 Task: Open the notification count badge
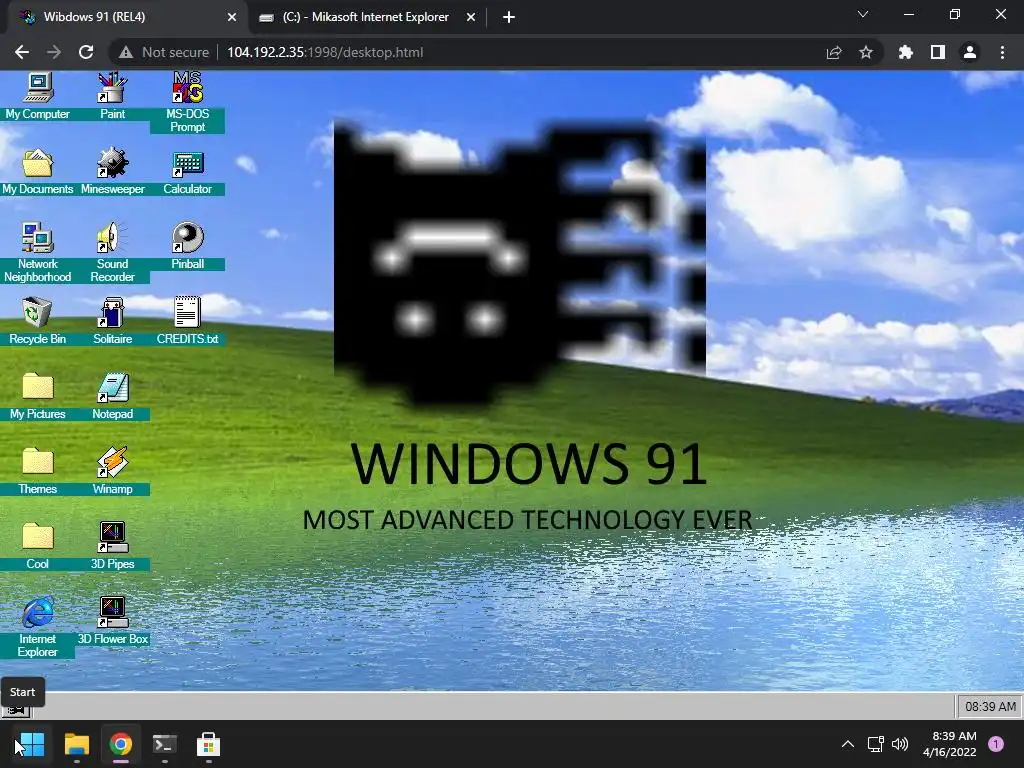(x=996, y=744)
